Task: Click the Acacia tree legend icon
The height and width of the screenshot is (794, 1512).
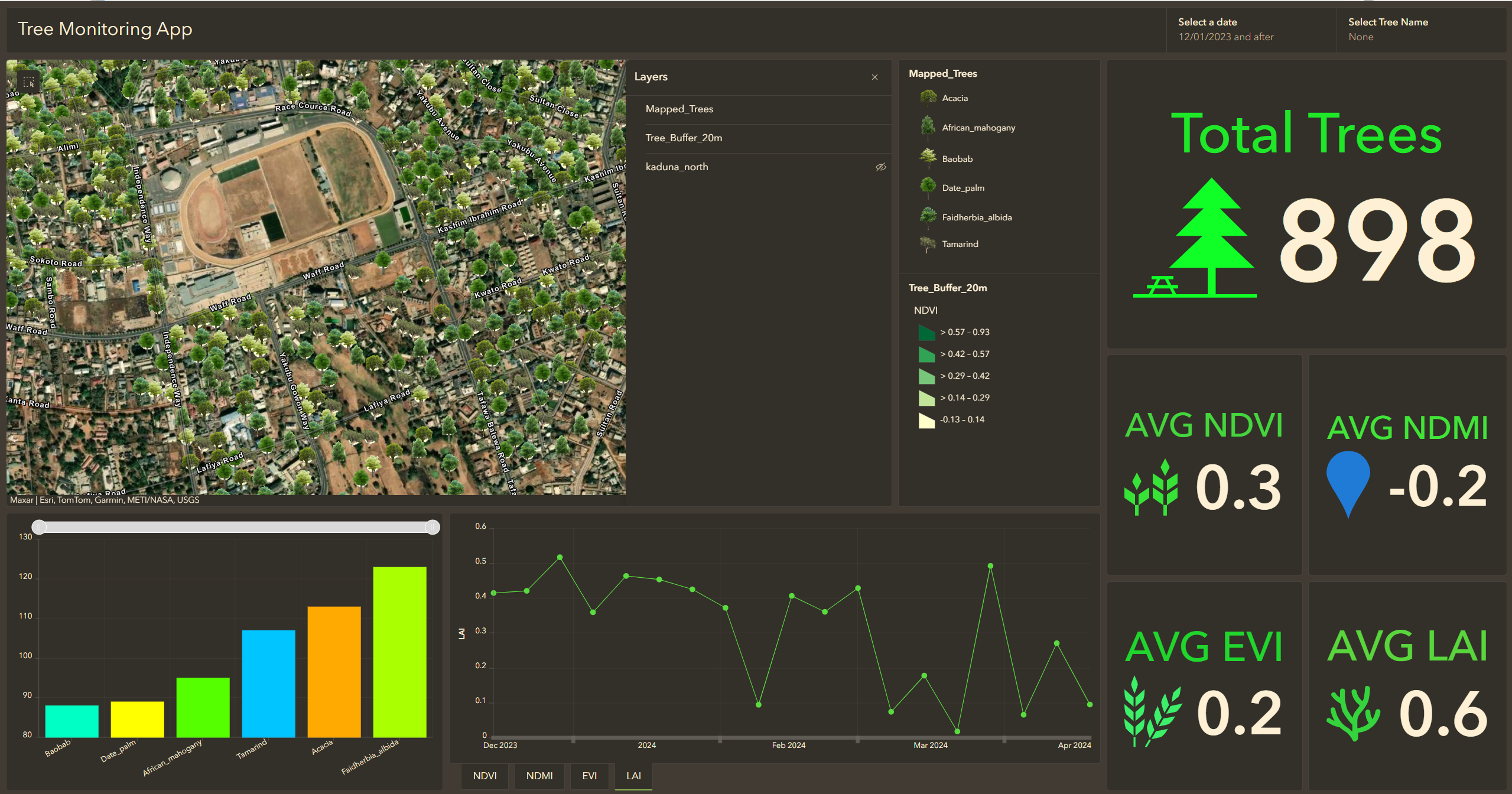Action: [x=928, y=97]
